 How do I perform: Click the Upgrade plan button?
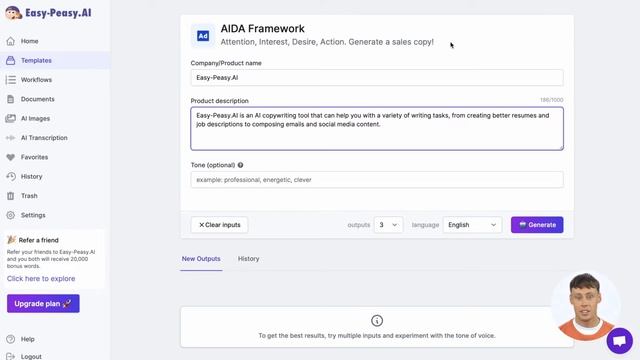(43, 304)
